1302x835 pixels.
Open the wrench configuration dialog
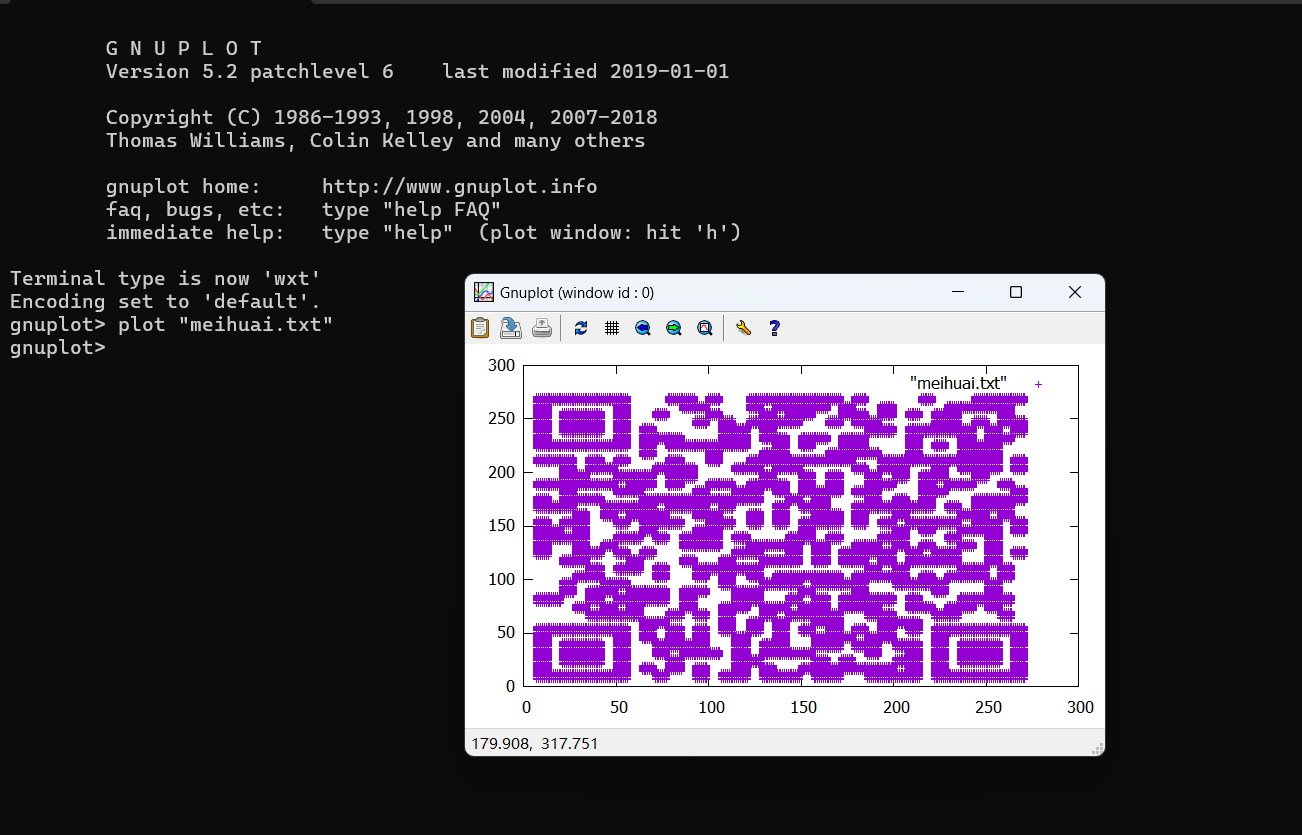click(743, 327)
